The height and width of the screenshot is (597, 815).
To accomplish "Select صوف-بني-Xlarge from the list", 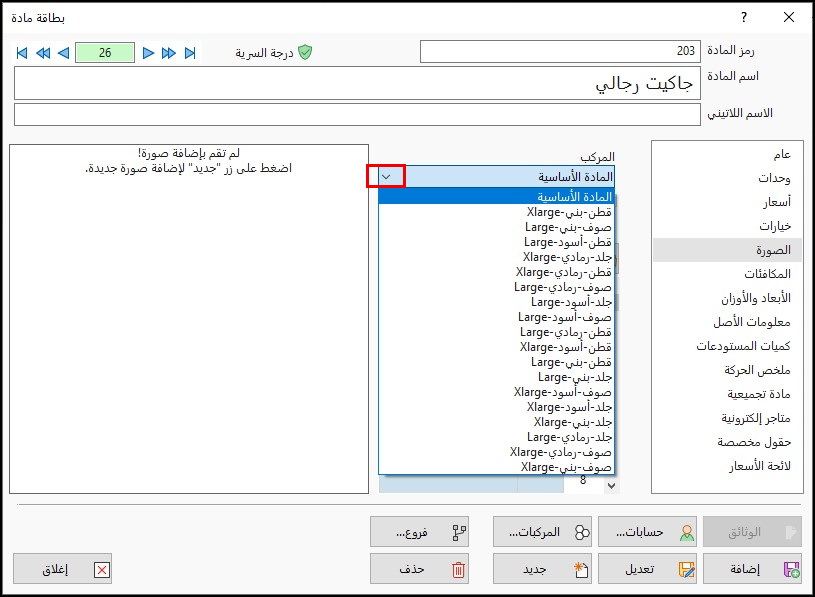I will pyautogui.click(x=496, y=467).
